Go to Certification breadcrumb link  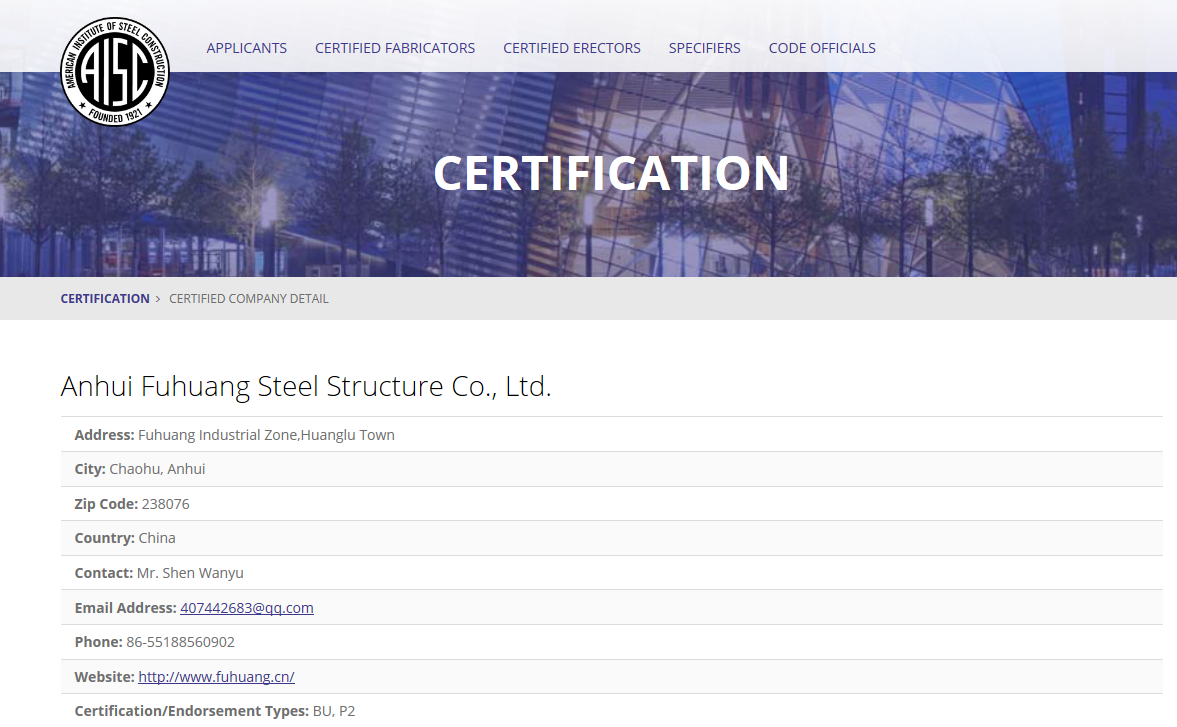pos(105,299)
